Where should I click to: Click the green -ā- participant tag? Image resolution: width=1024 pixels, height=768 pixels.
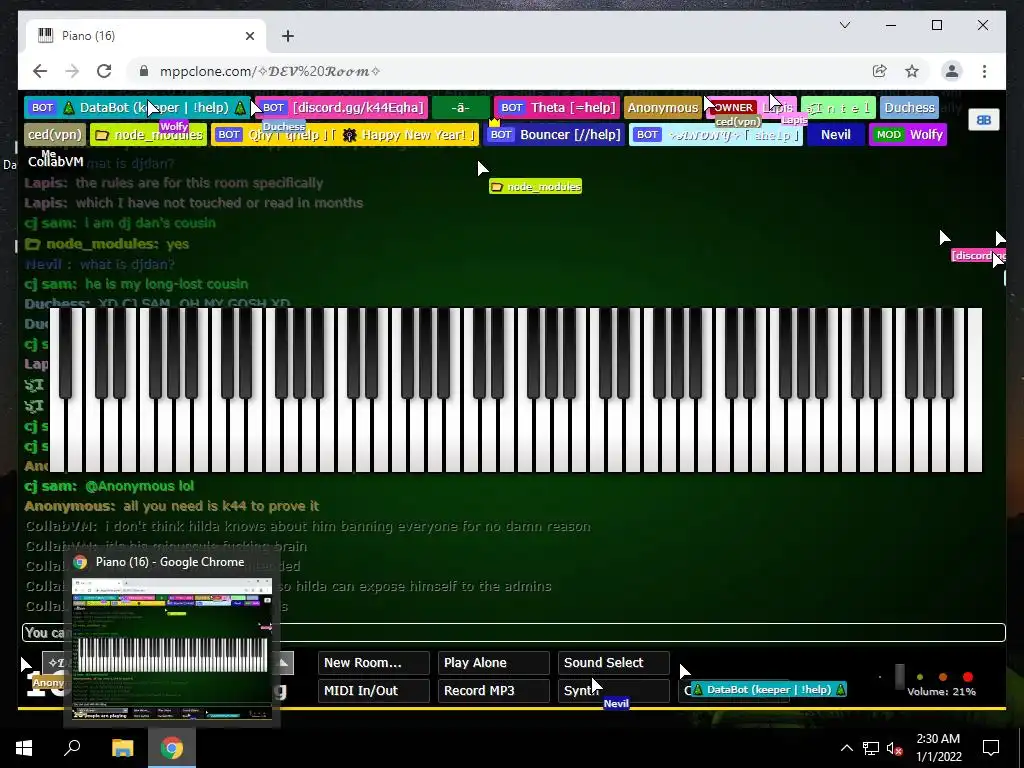coord(460,108)
